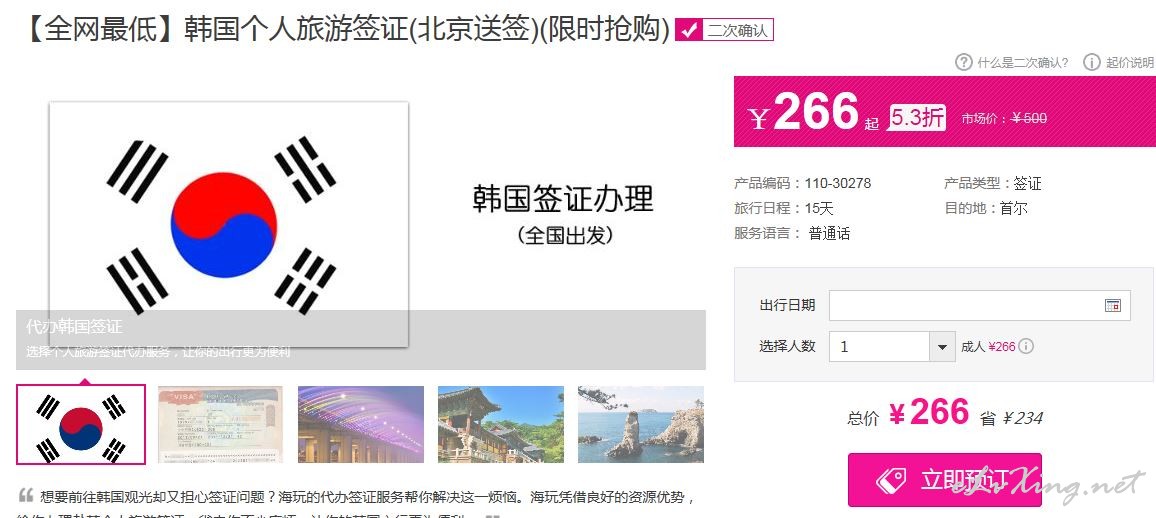Click the info icon beside 起价说明
Image resolution: width=1156 pixels, height=518 pixels.
(1091, 62)
